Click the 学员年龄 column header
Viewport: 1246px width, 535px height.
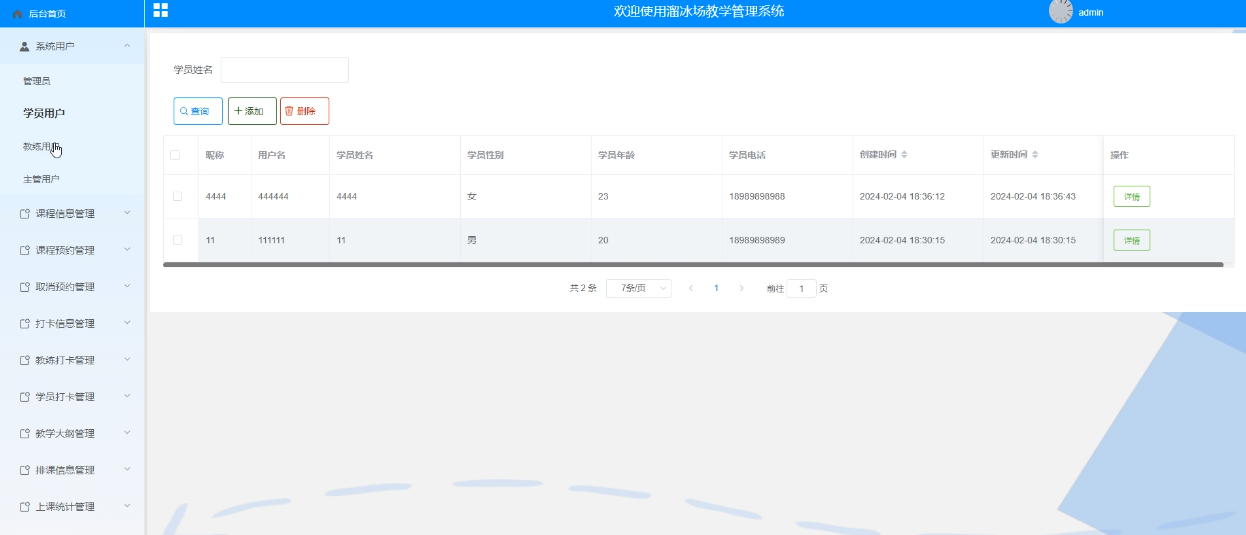point(616,155)
